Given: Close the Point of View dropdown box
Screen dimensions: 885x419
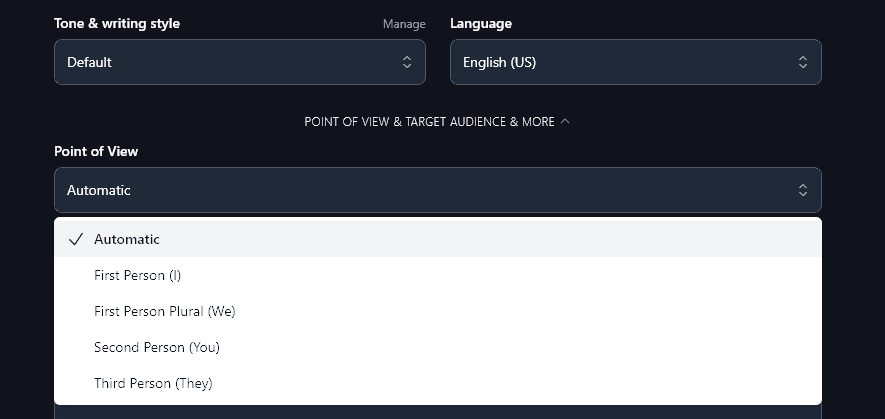Looking at the screenshot, I should tap(437, 190).
